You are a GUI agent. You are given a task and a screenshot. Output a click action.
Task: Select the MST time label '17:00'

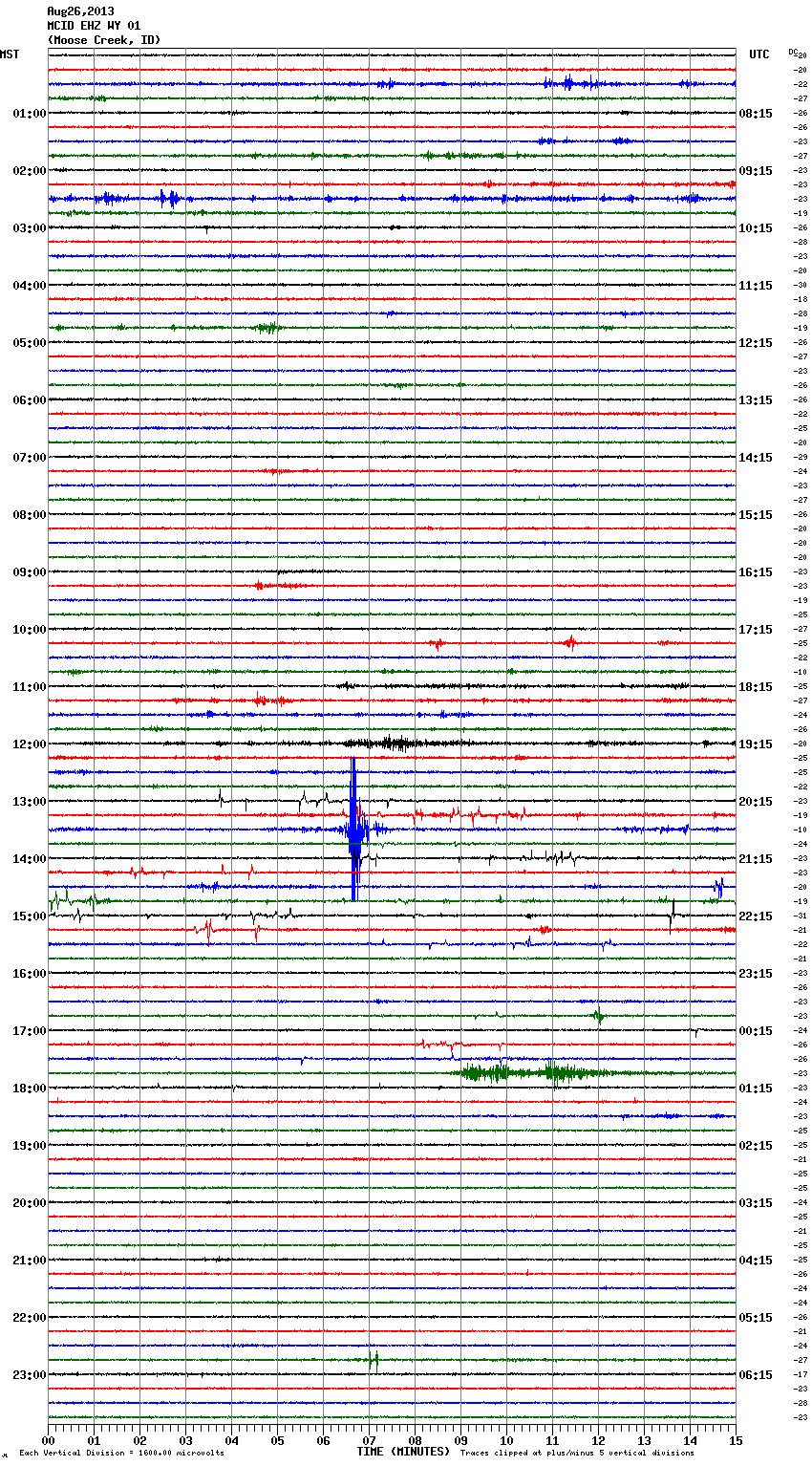29,1030
